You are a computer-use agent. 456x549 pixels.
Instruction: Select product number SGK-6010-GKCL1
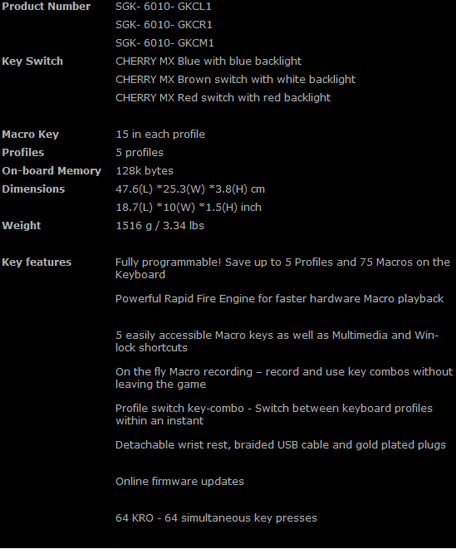pyautogui.click(x=164, y=6)
